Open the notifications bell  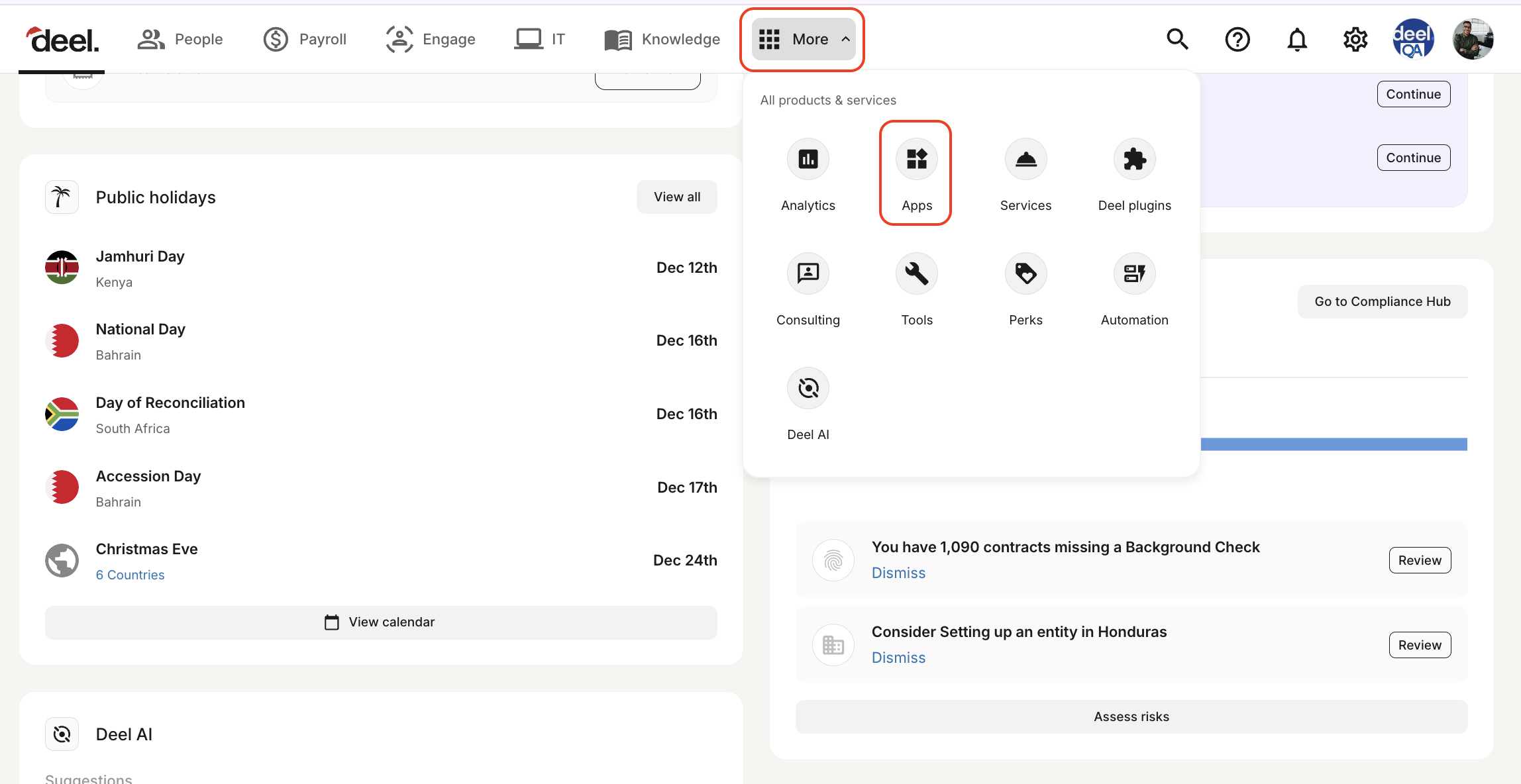[x=1297, y=39]
